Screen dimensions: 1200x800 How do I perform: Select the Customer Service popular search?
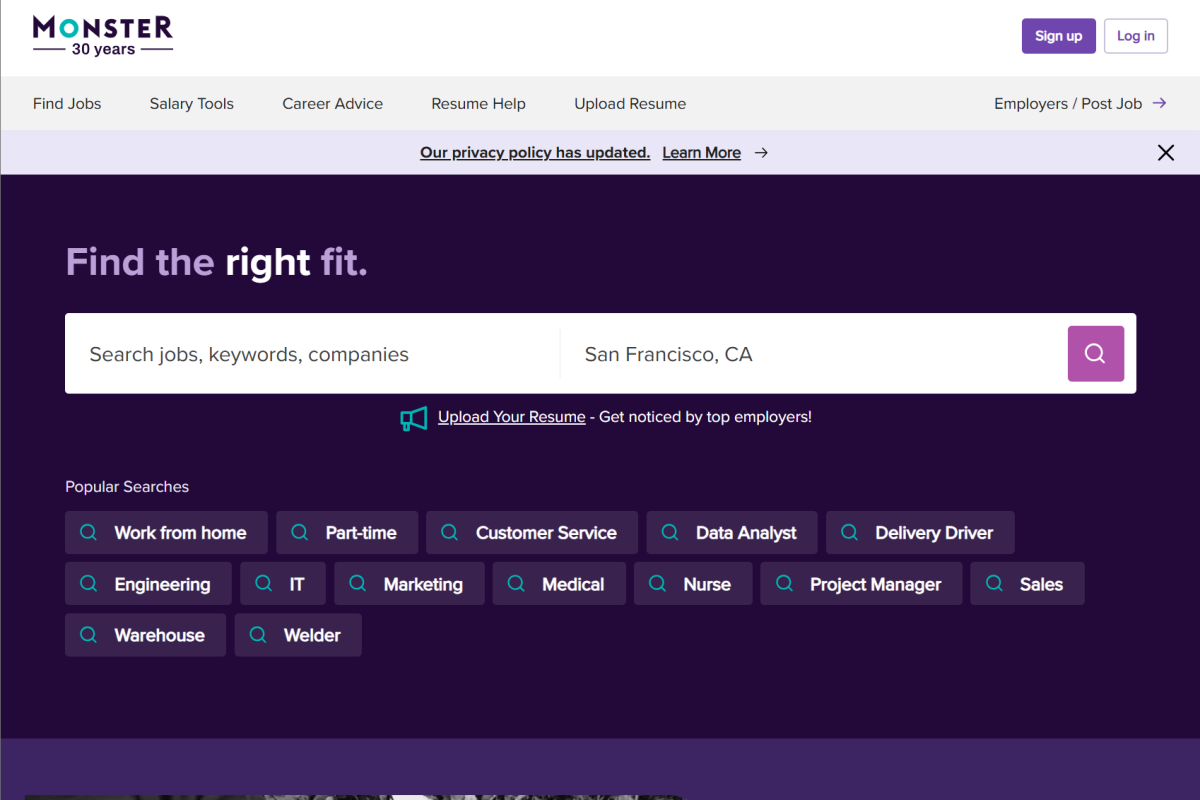pos(532,533)
